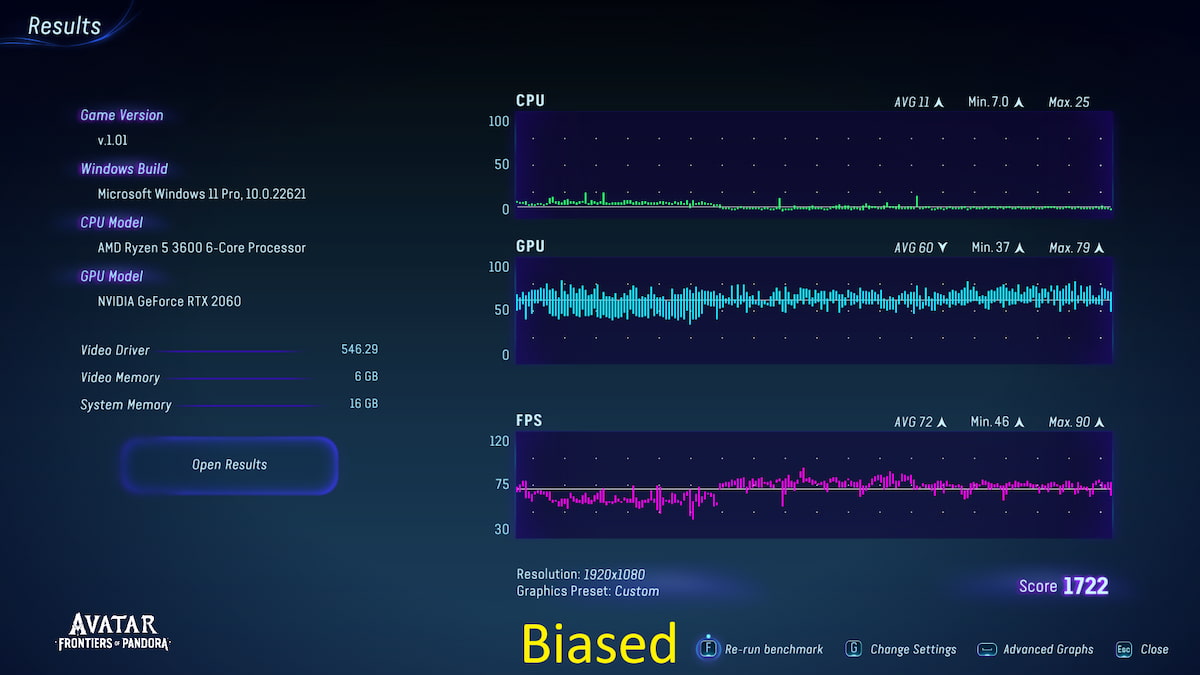Click the Results title heading
The image size is (1200, 675).
(x=64, y=26)
